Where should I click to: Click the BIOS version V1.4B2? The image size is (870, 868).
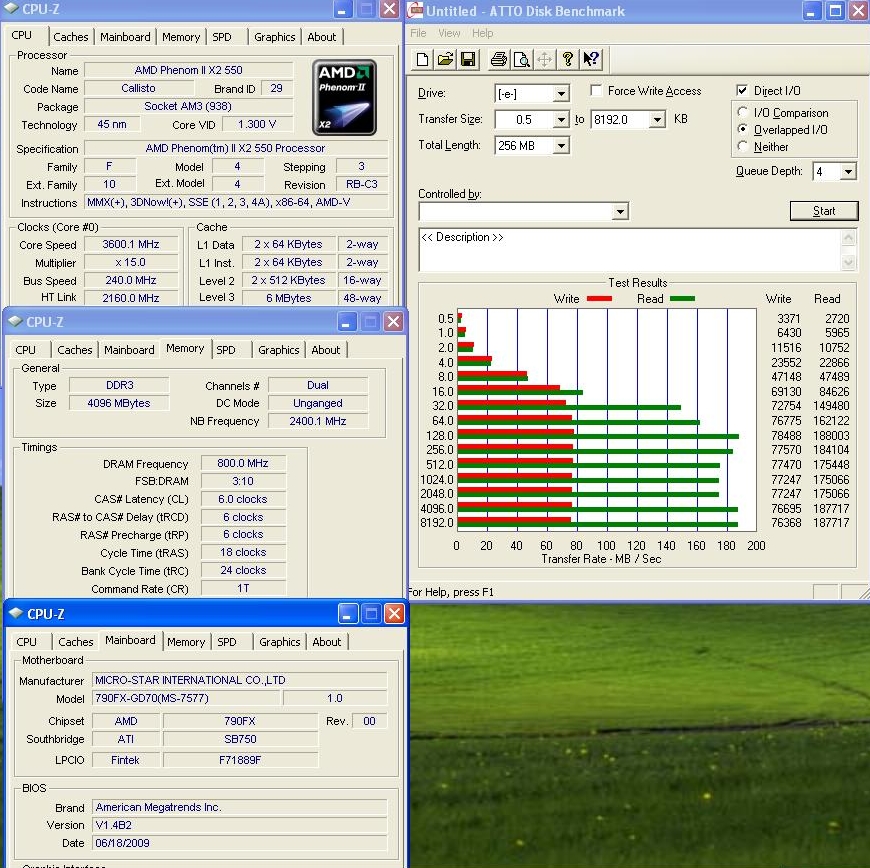(240, 825)
